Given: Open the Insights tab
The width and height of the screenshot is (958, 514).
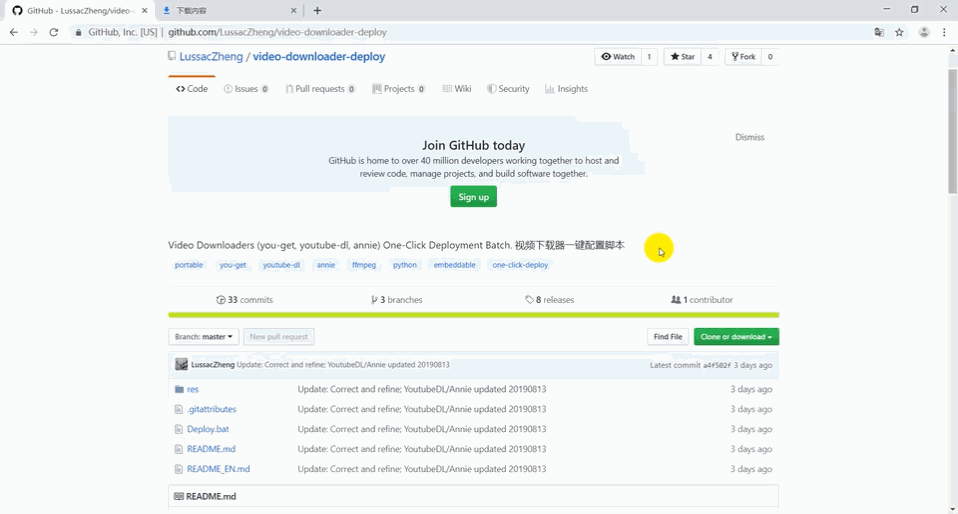Looking at the screenshot, I should click(566, 89).
